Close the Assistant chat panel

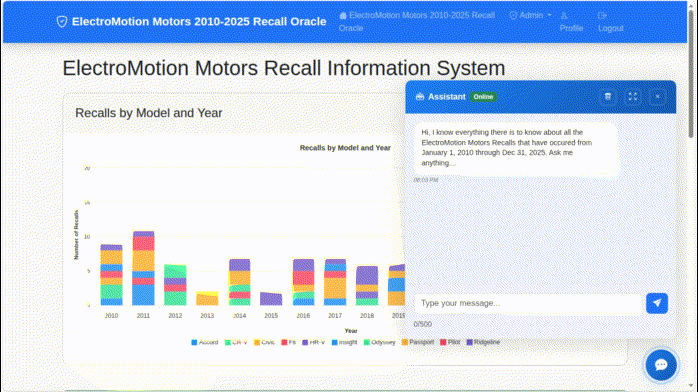pyautogui.click(x=657, y=97)
